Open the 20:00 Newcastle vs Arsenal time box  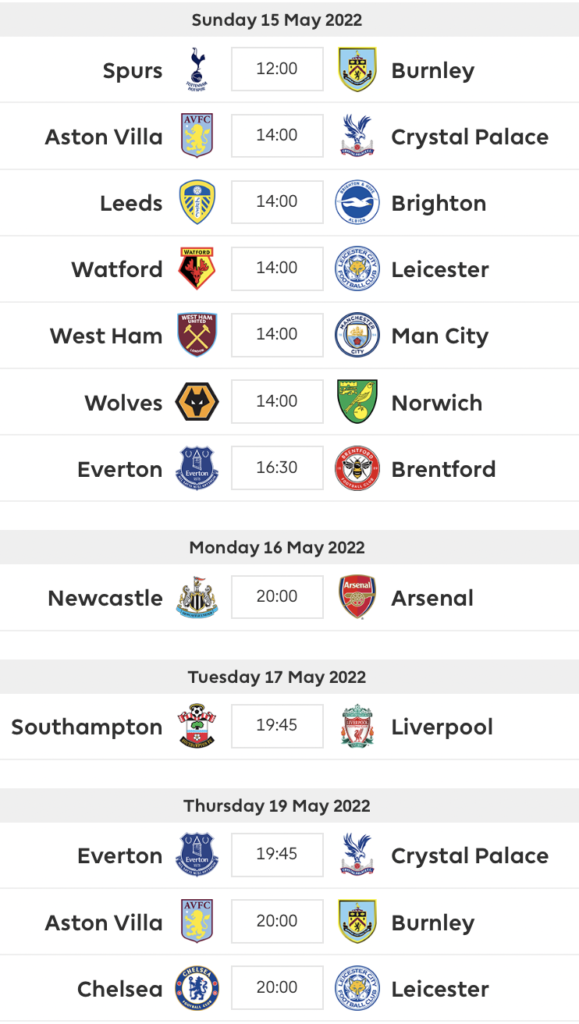coord(277,596)
